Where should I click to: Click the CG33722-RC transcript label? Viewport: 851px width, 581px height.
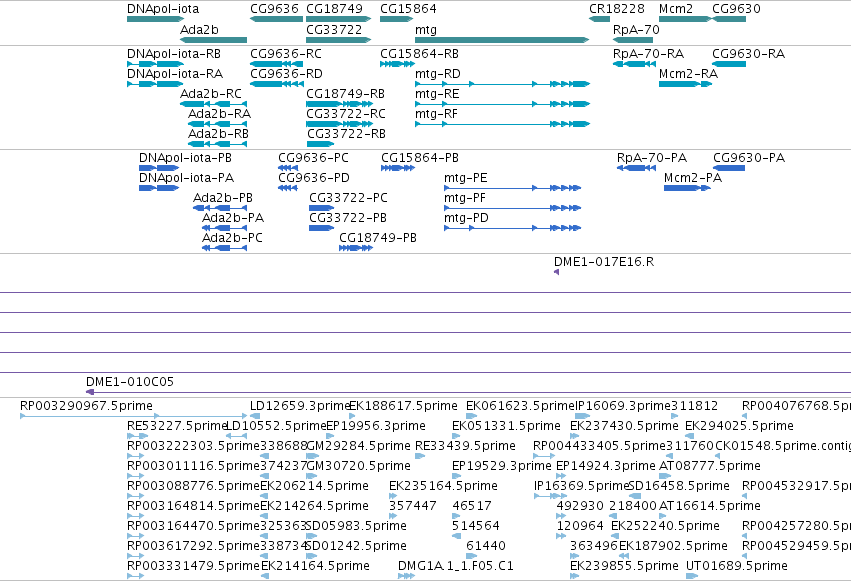pos(346,114)
